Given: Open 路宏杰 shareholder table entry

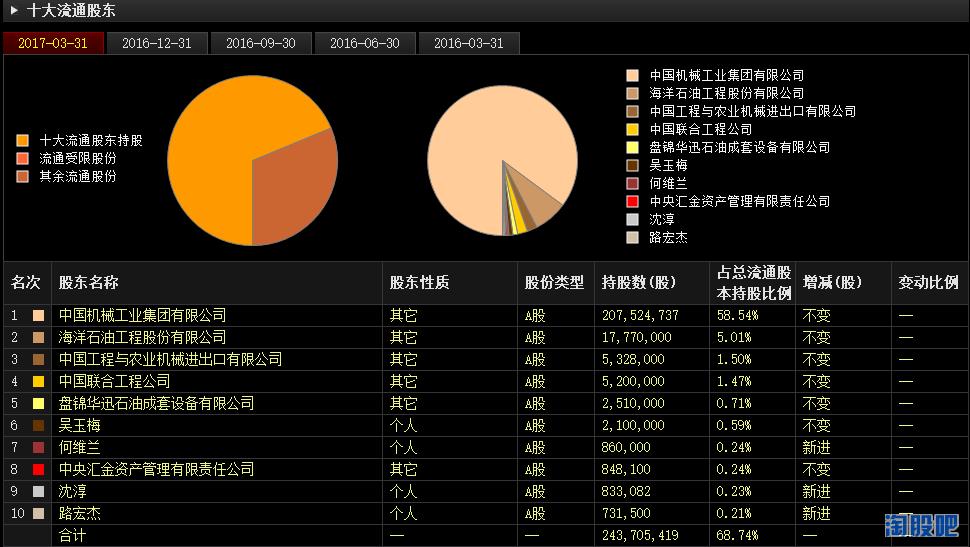Looking at the screenshot, I should point(79,514).
